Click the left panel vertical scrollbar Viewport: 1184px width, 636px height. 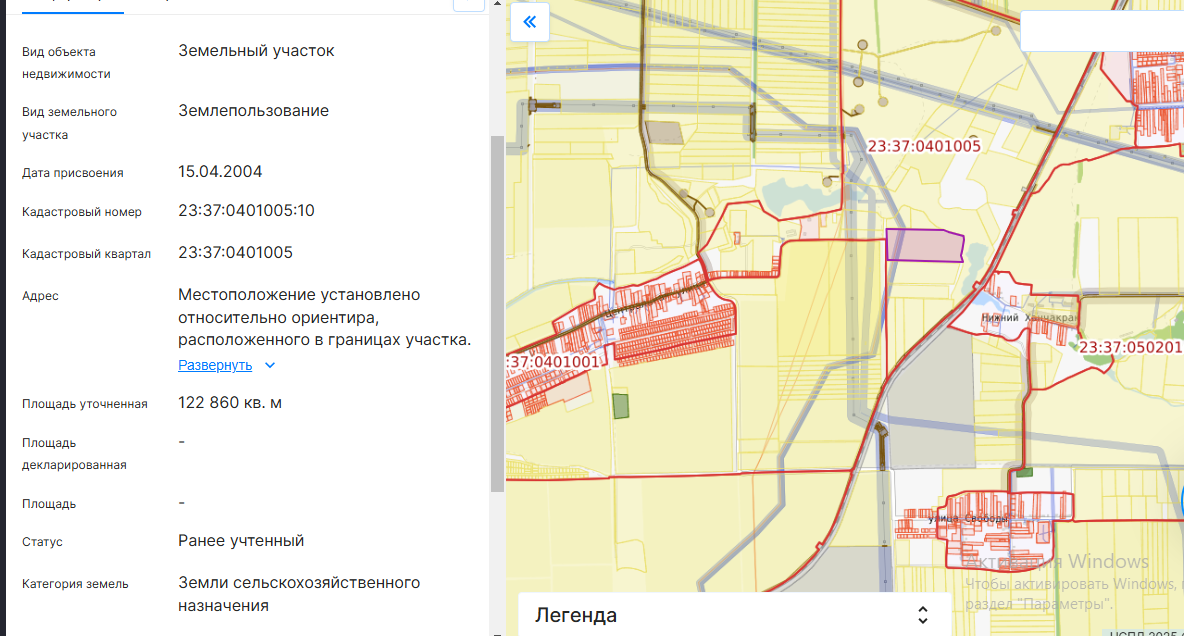click(x=497, y=312)
